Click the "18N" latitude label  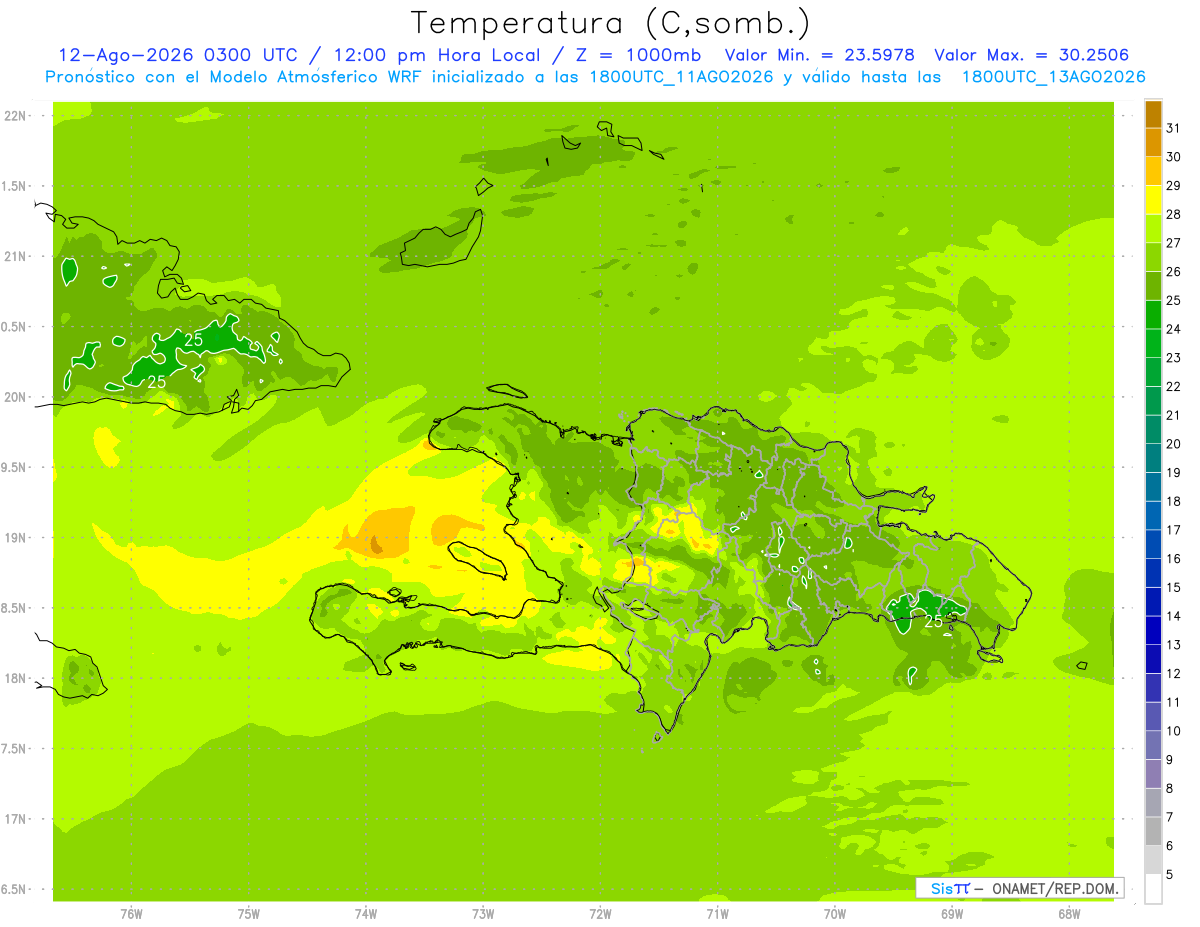point(15,678)
